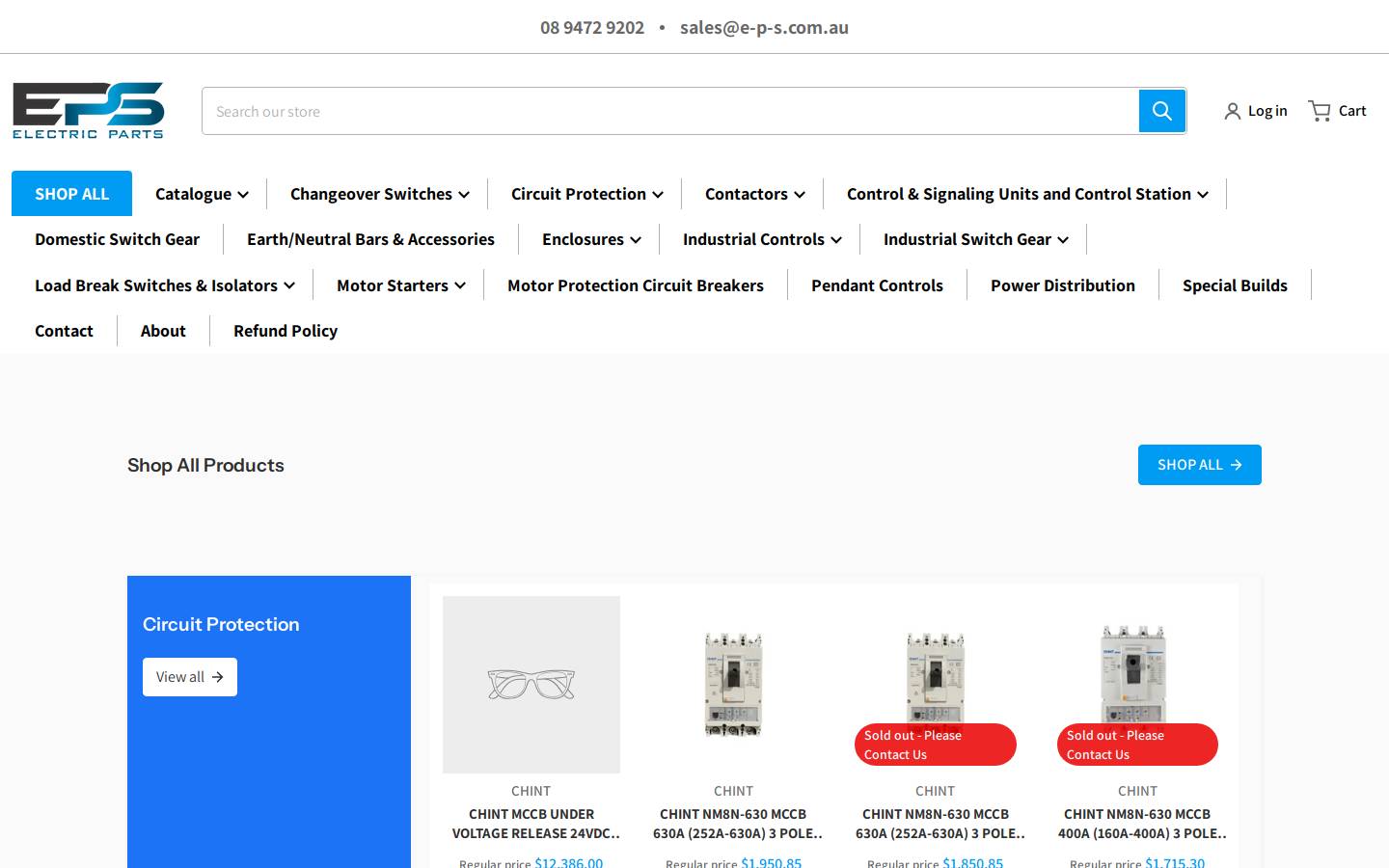Open the SHOP ALL navigation tab
The height and width of the screenshot is (868, 1389).
point(71,194)
